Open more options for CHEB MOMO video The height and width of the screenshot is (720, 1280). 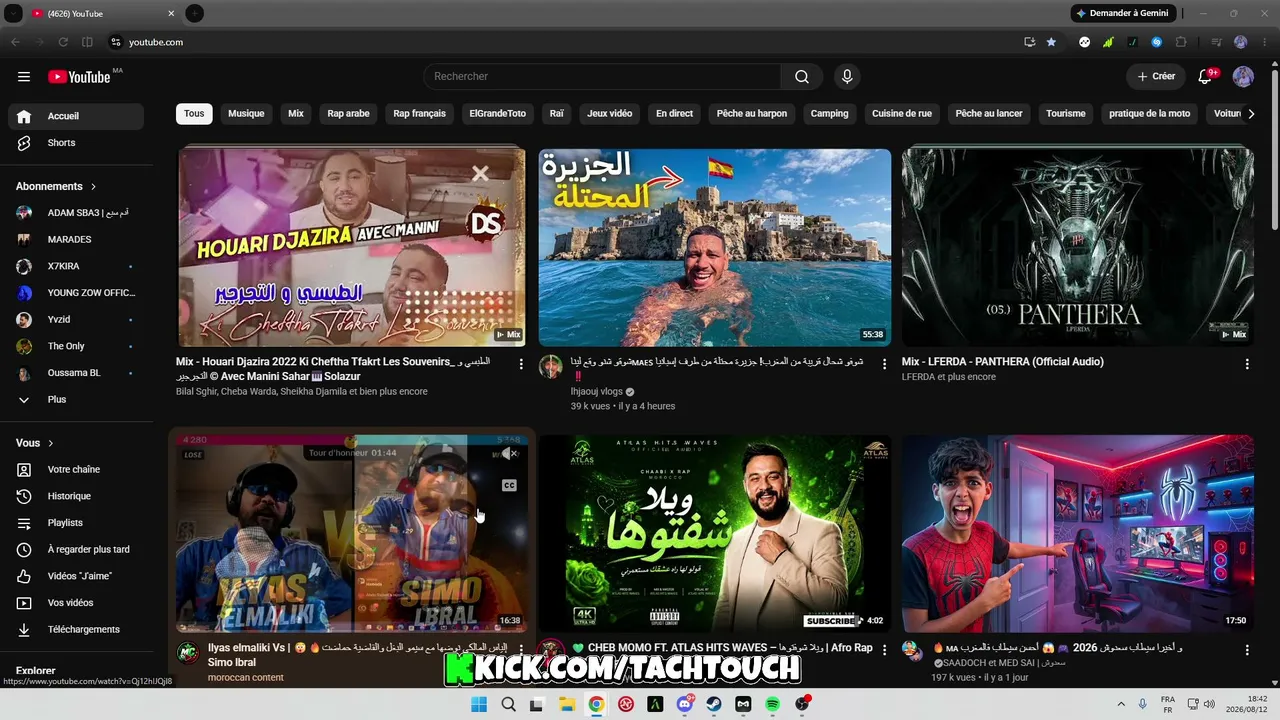(884, 651)
